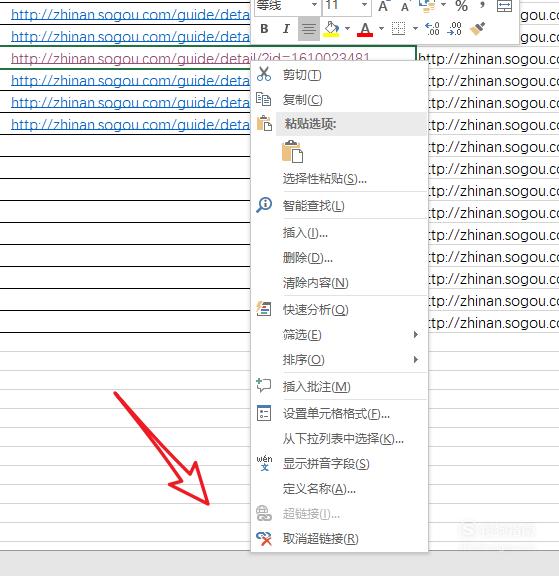Select the plain URL cell beside the purple link

pyautogui.click(x=488, y=59)
